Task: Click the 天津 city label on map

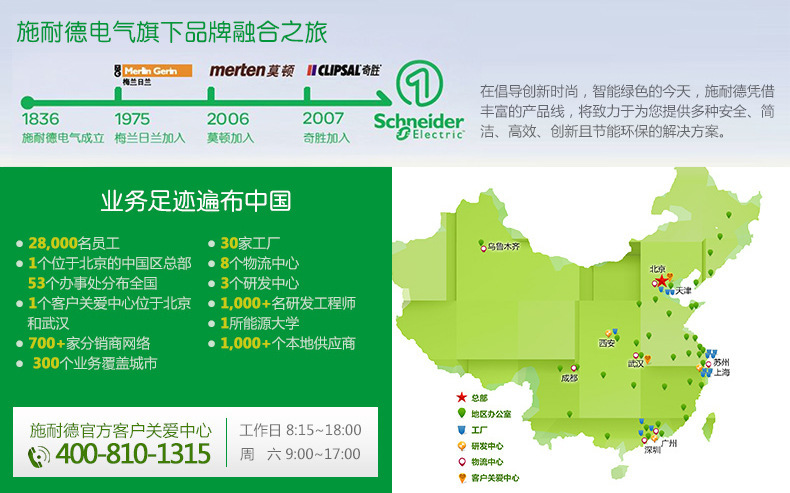Action: click(x=683, y=291)
